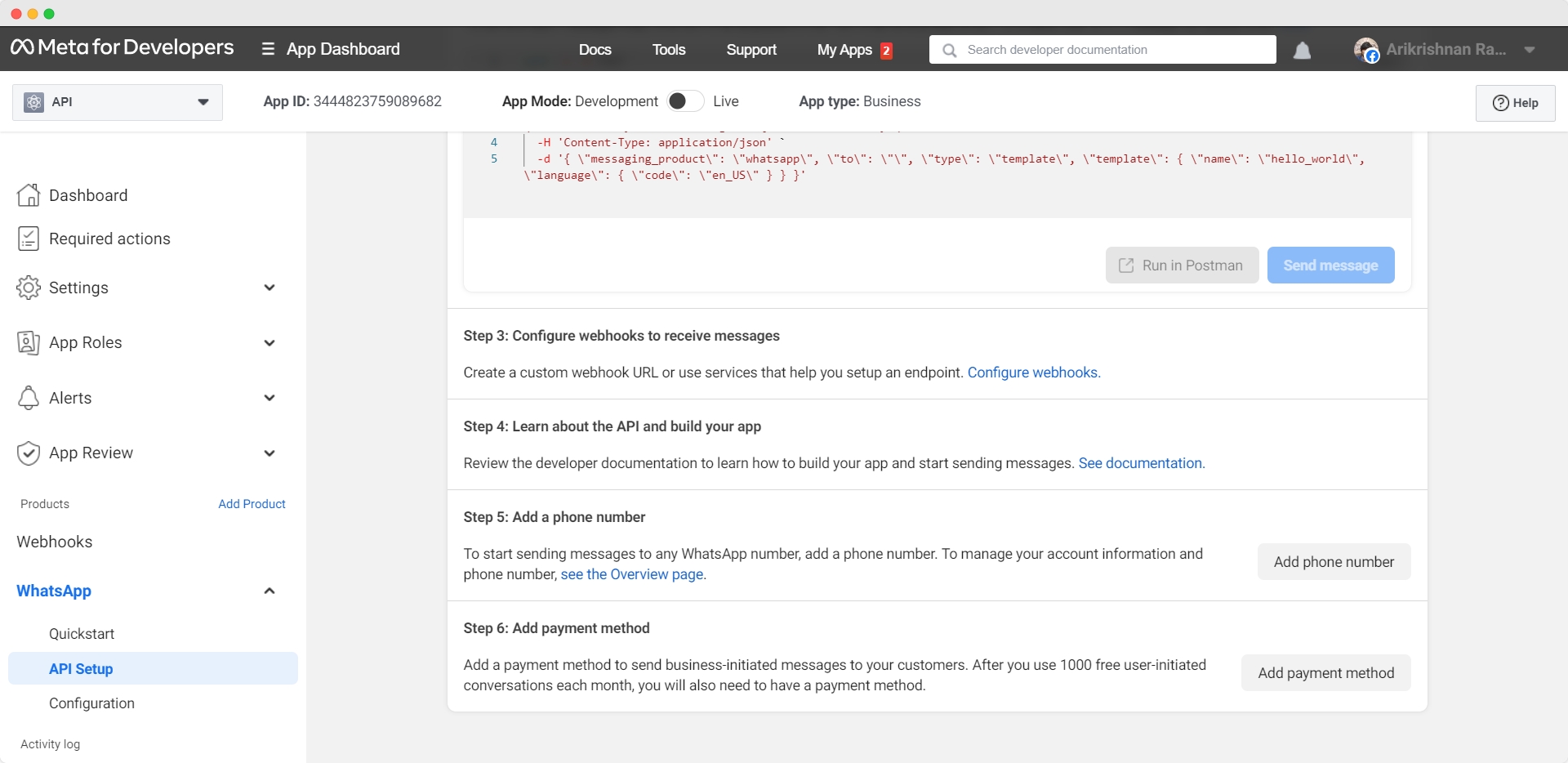Click the Search developer documentation field
This screenshot has width=1568, height=763.
[1102, 50]
